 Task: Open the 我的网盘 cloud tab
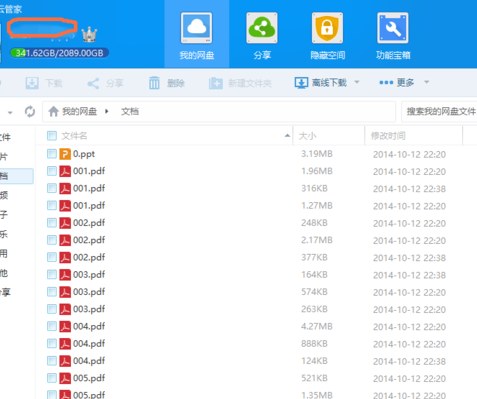coord(197,35)
